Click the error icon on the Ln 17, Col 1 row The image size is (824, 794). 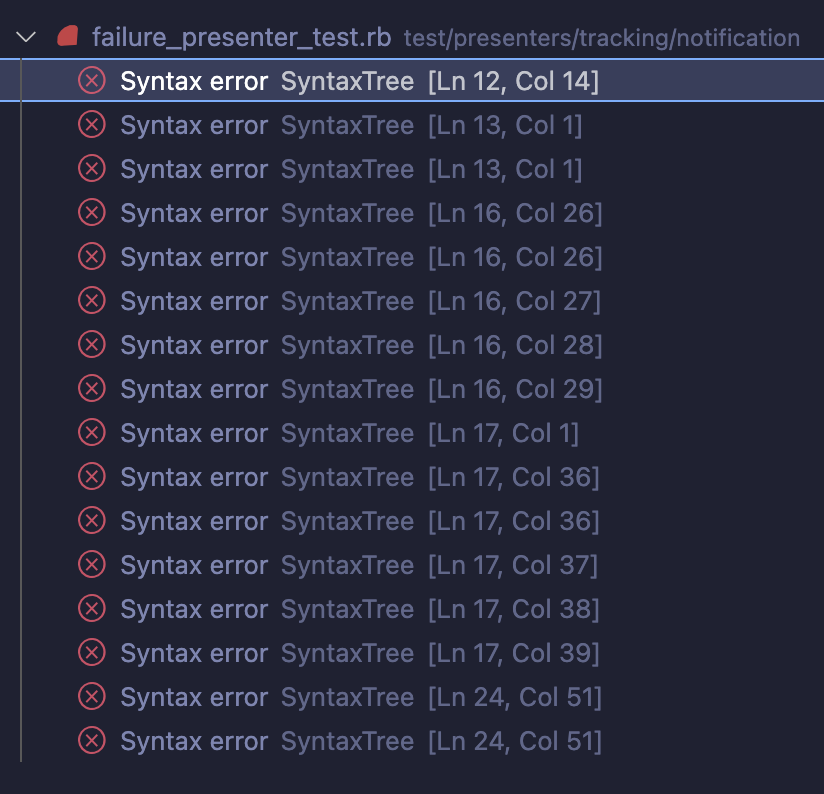[x=92, y=433]
